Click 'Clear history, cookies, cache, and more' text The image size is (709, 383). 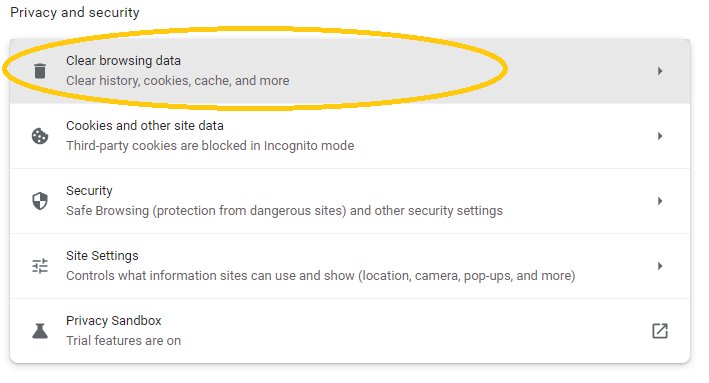178,80
